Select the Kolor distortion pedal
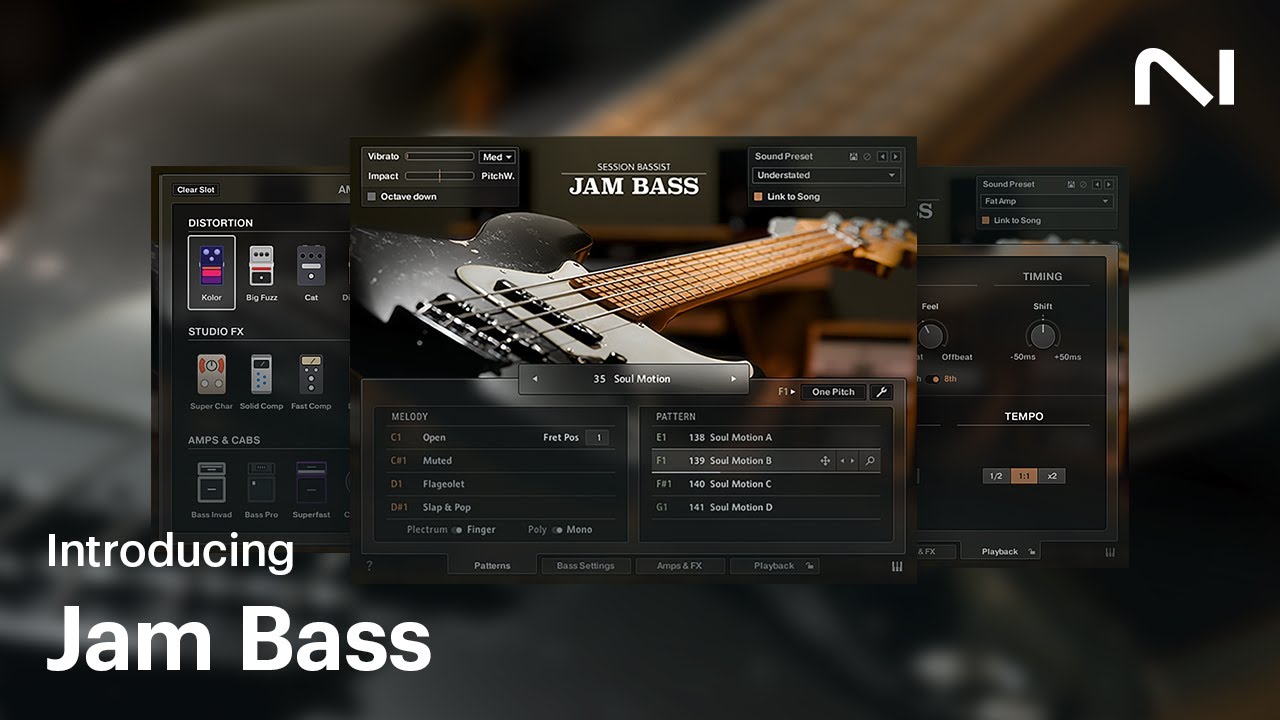The height and width of the screenshot is (720, 1280). (x=212, y=272)
